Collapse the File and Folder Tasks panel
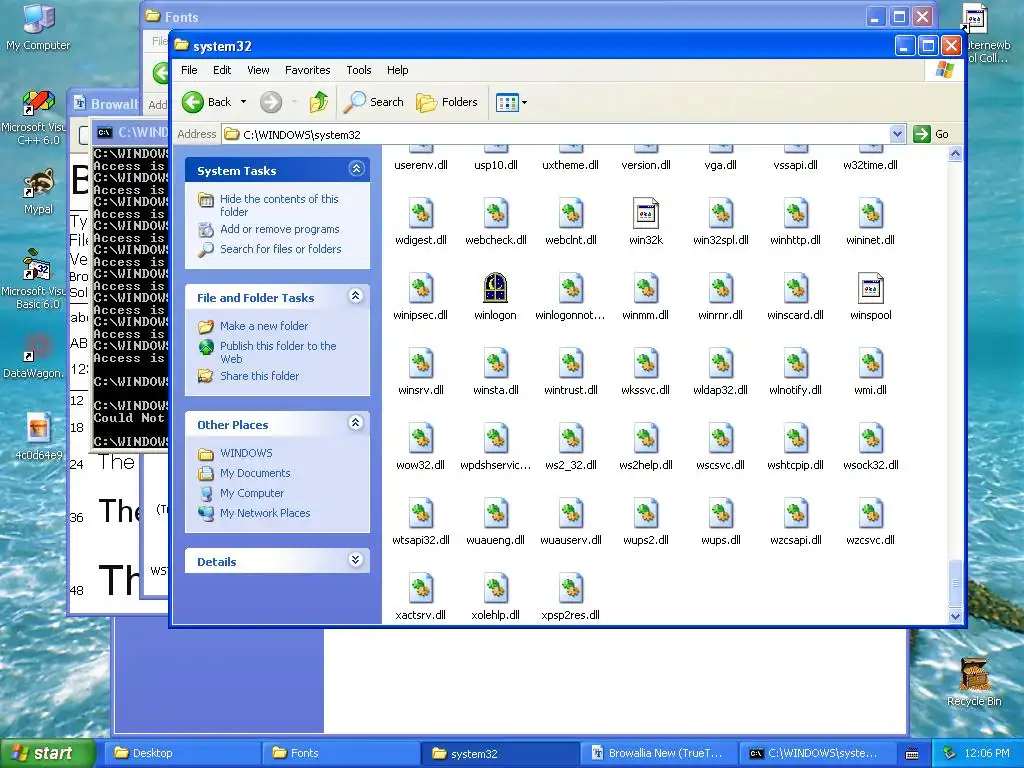The width and height of the screenshot is (1024, 768). tap(356, 296)
